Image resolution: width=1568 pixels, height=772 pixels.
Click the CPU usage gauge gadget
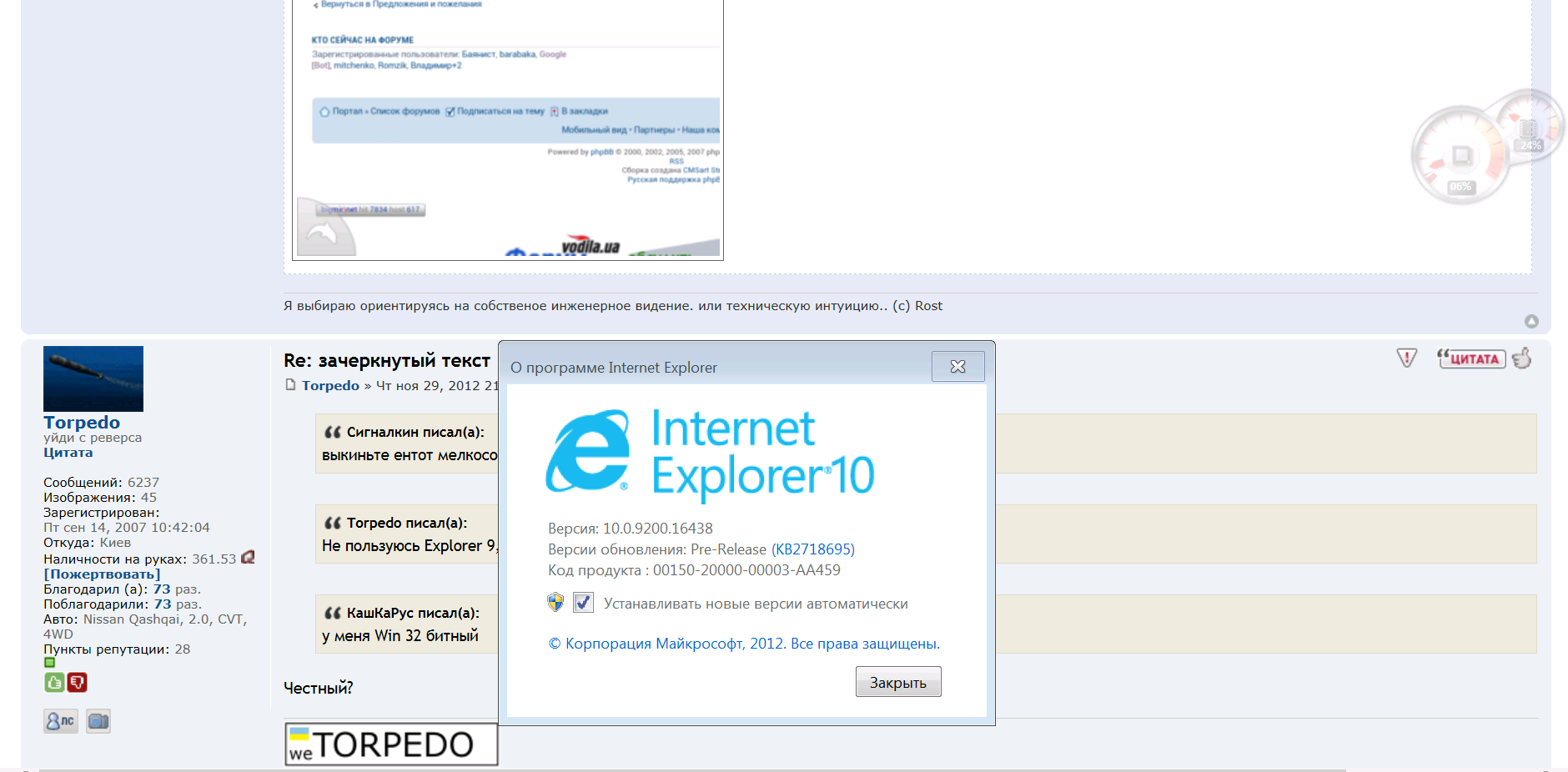pos(1460,156)
